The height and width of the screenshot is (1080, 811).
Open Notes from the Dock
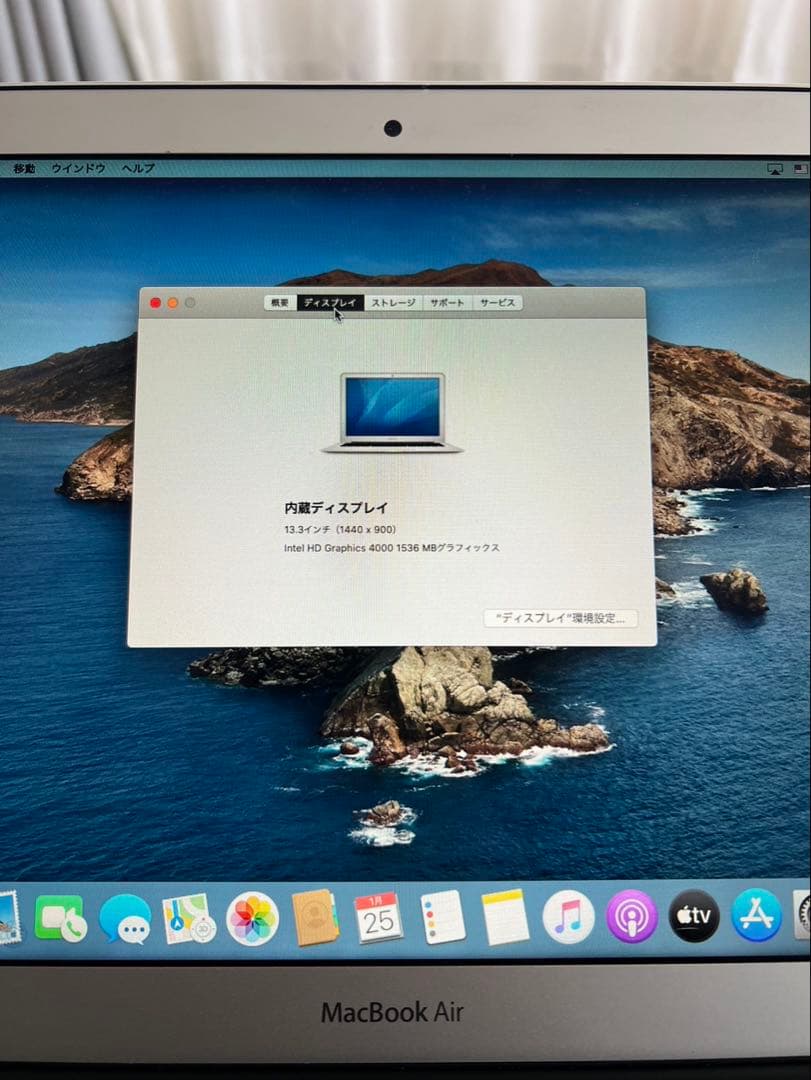pyautogui.click(x=505, y=917)
